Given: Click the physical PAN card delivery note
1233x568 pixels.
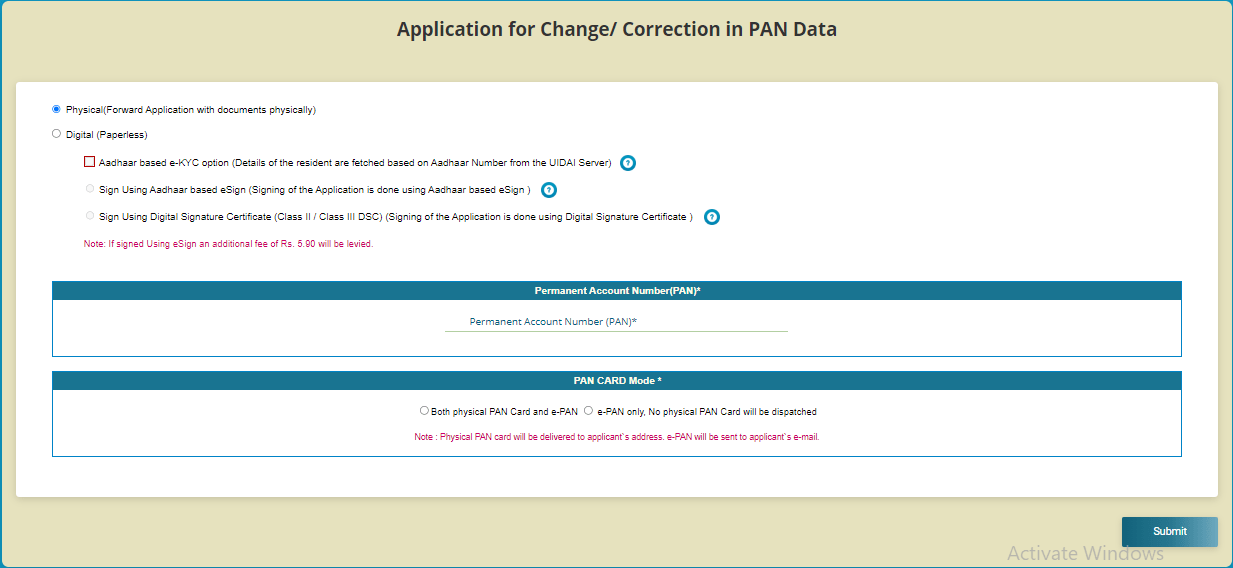Looking at the screenshot, I should (617, 437).
